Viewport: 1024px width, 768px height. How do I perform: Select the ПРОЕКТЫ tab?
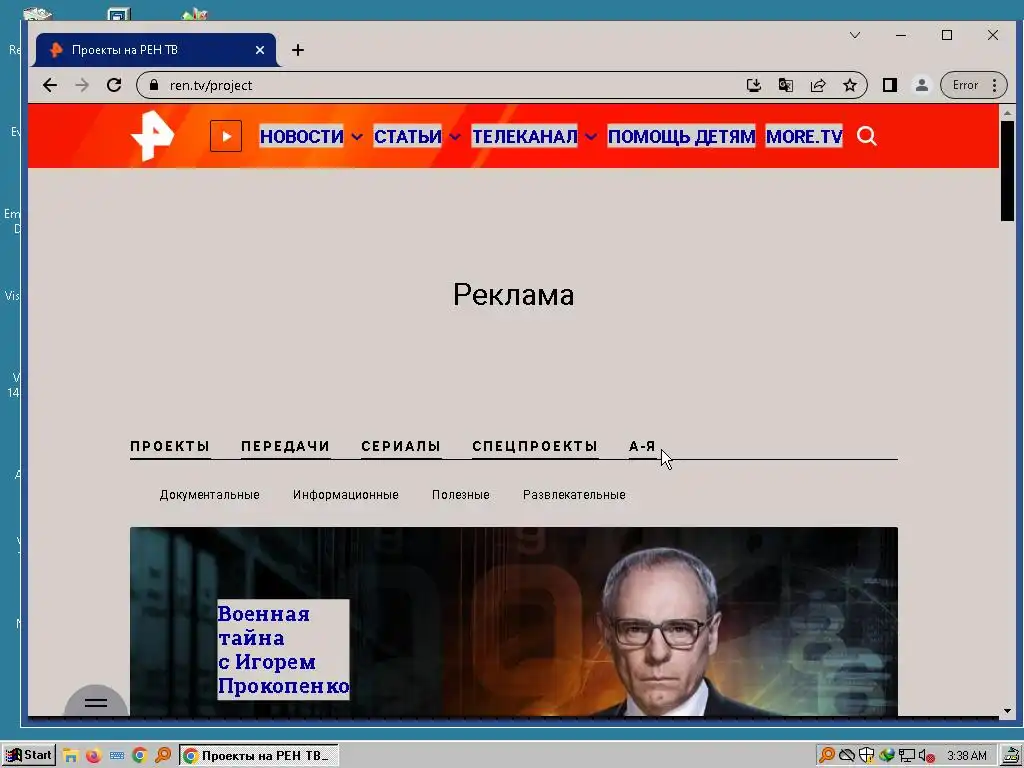click(170, 447)
